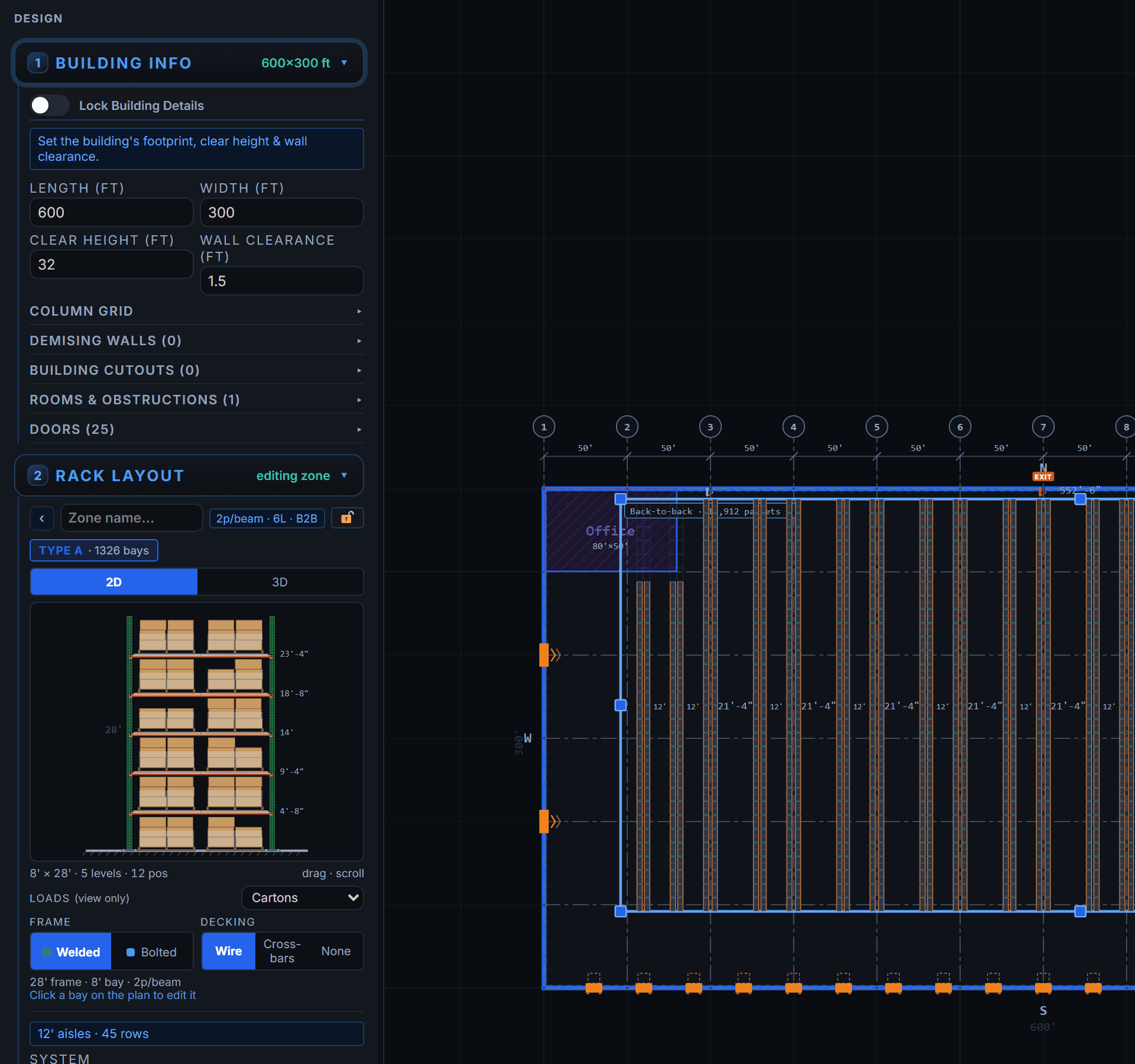Select None decking option
The height and width of the screenshot is (1064, 1135).
pos(336,951)
